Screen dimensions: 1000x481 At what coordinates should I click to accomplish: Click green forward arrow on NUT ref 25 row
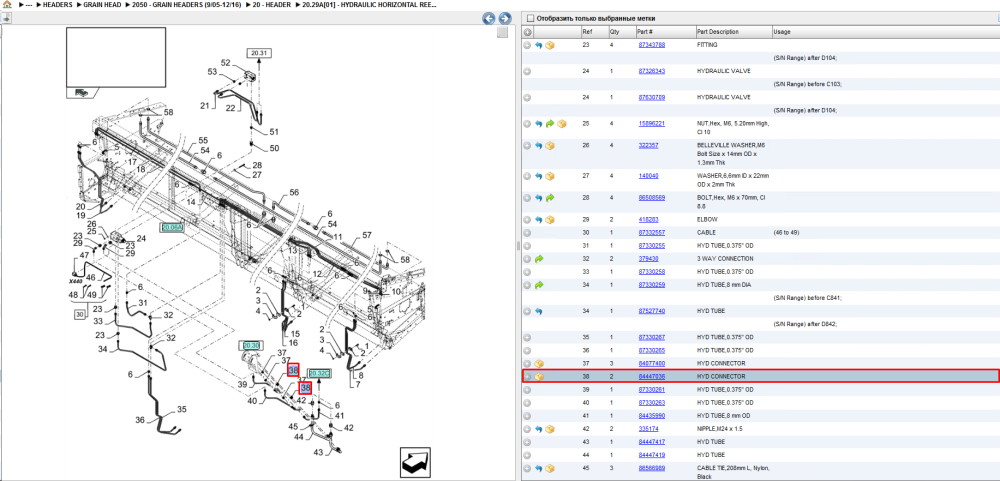[550, 124]
